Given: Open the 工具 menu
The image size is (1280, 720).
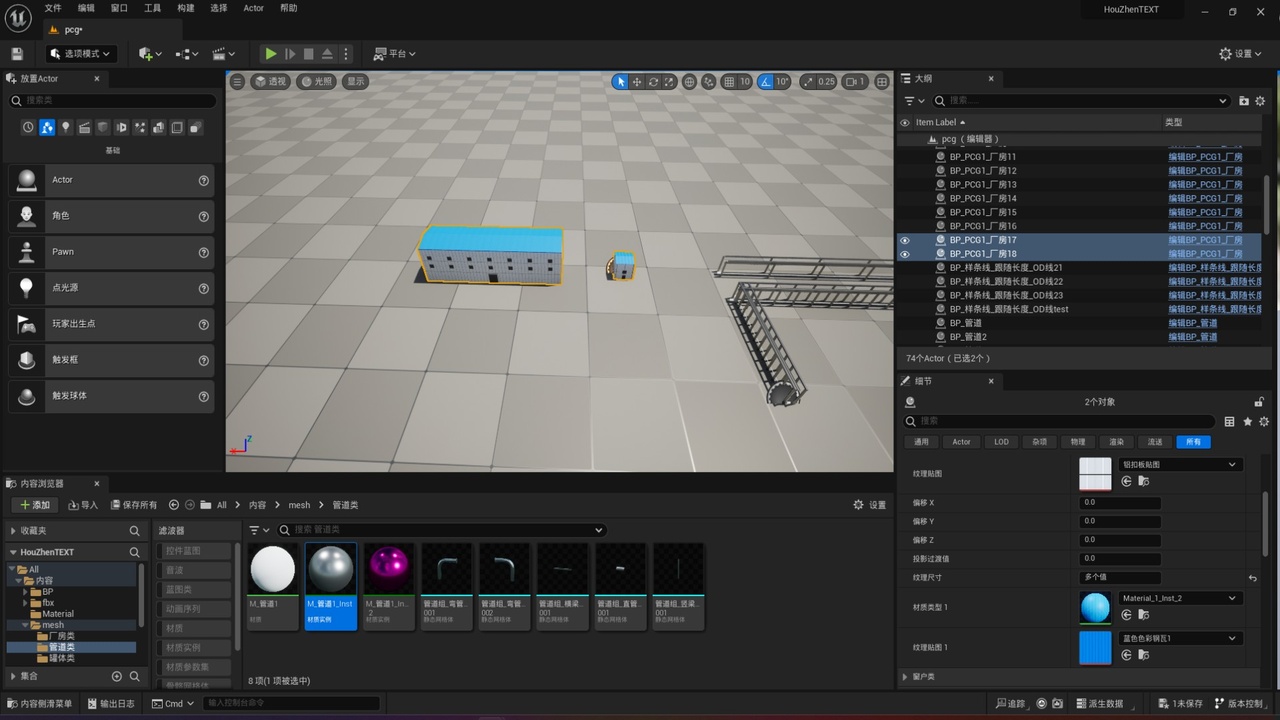Looking at the screenshot, I should click(x=152, y=8).
